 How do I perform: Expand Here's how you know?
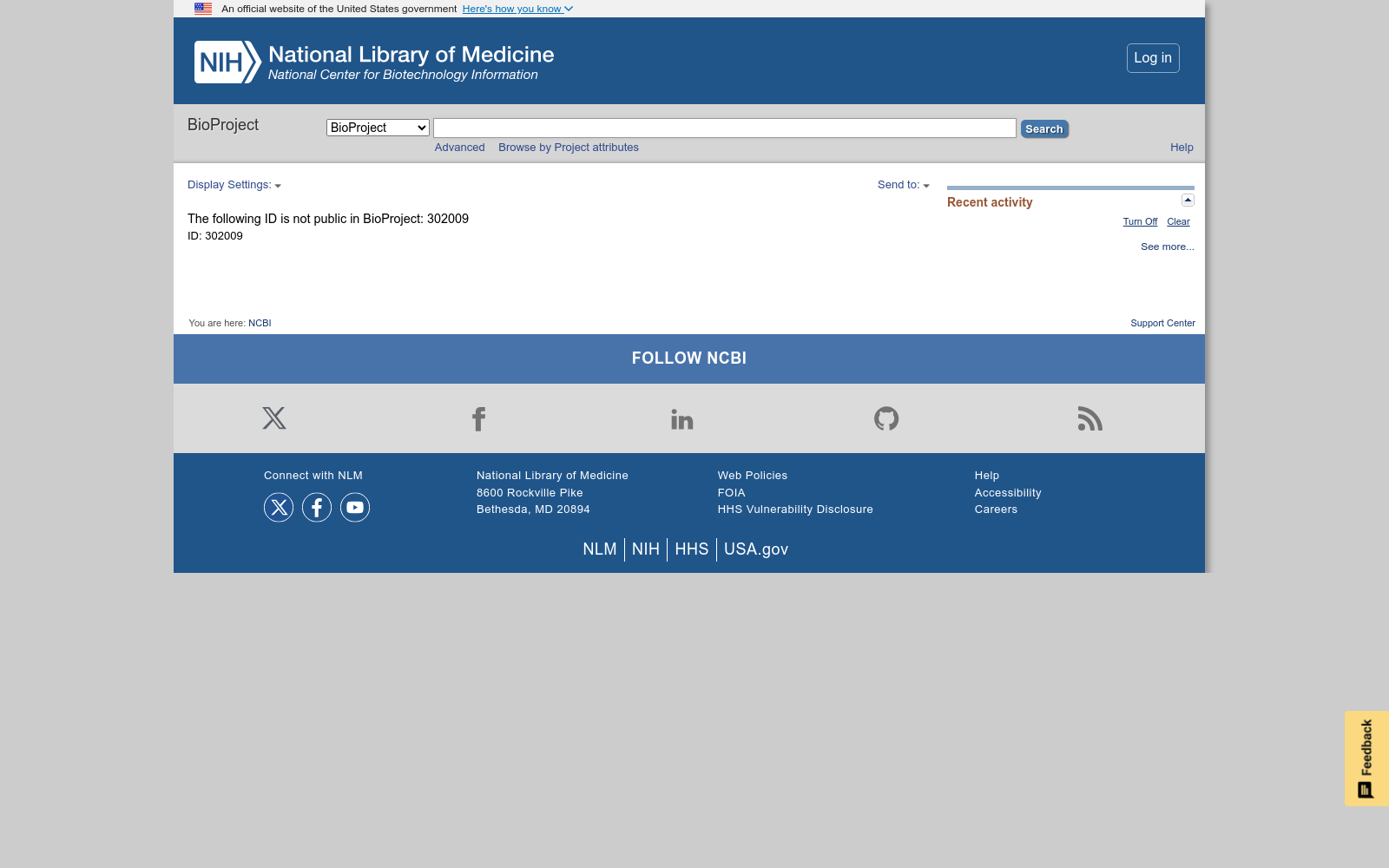pyautogui.click(x=517, y=9)
